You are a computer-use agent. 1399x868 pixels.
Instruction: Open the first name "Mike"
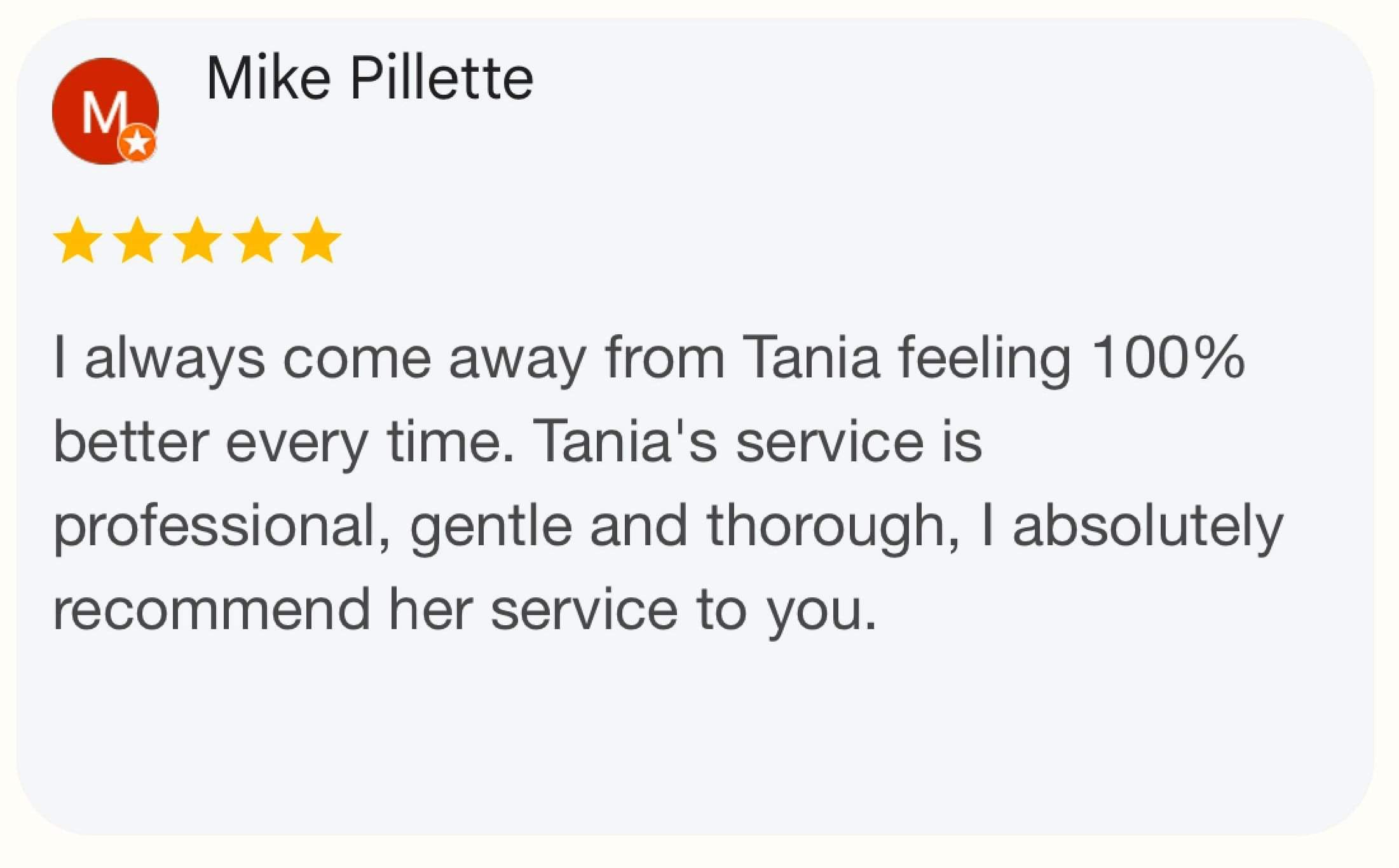click(268, 79)
